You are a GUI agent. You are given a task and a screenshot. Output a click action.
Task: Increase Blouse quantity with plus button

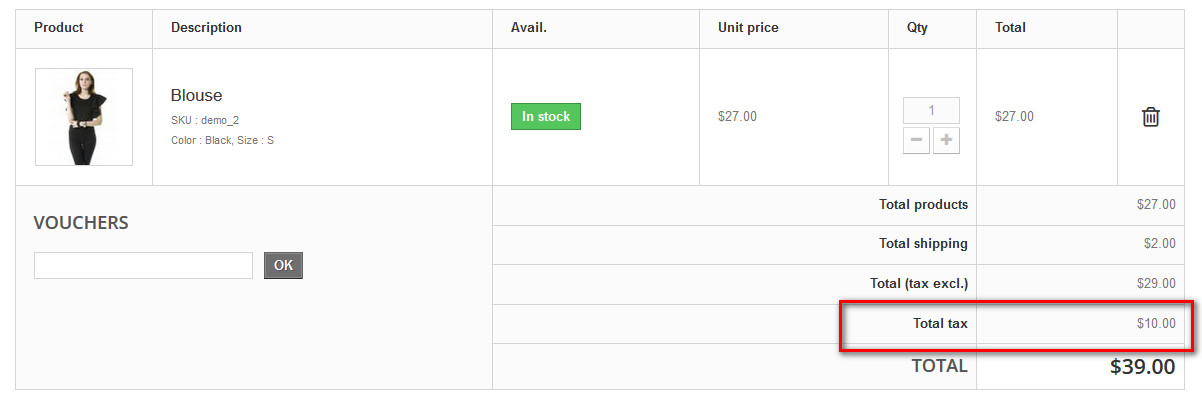[x=946, y=141]
